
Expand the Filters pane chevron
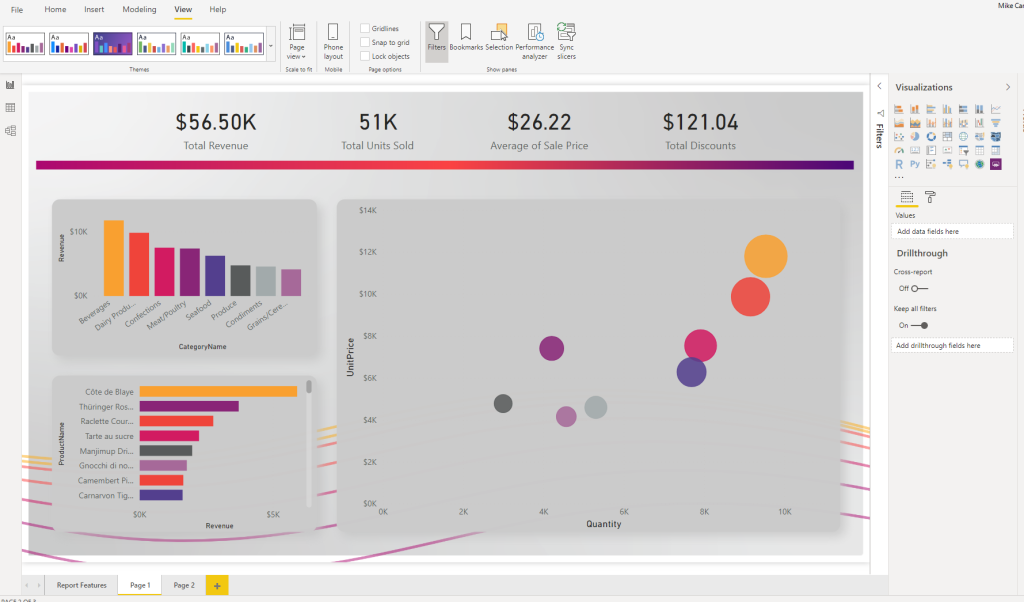coord(879,86)
